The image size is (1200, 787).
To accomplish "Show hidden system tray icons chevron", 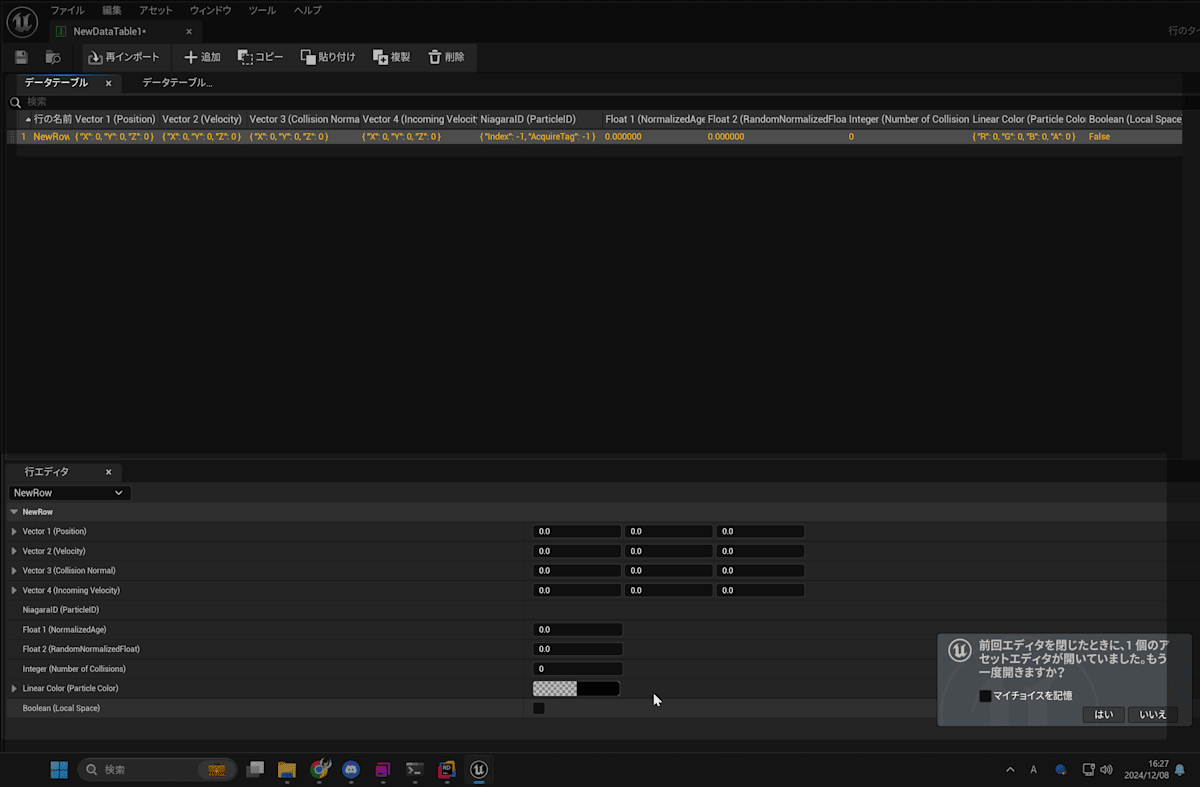I will 1010,770.
